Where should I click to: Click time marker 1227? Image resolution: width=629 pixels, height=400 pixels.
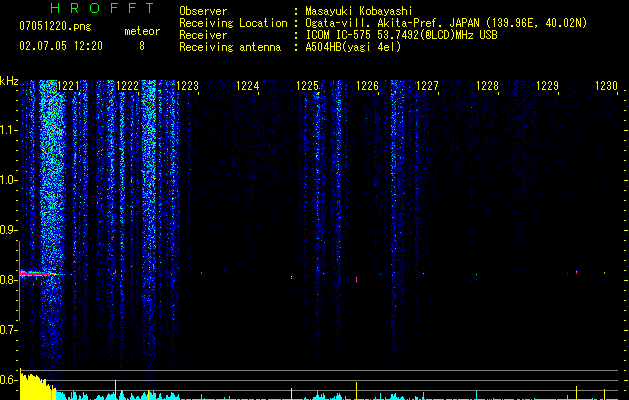tap(427, 86)
